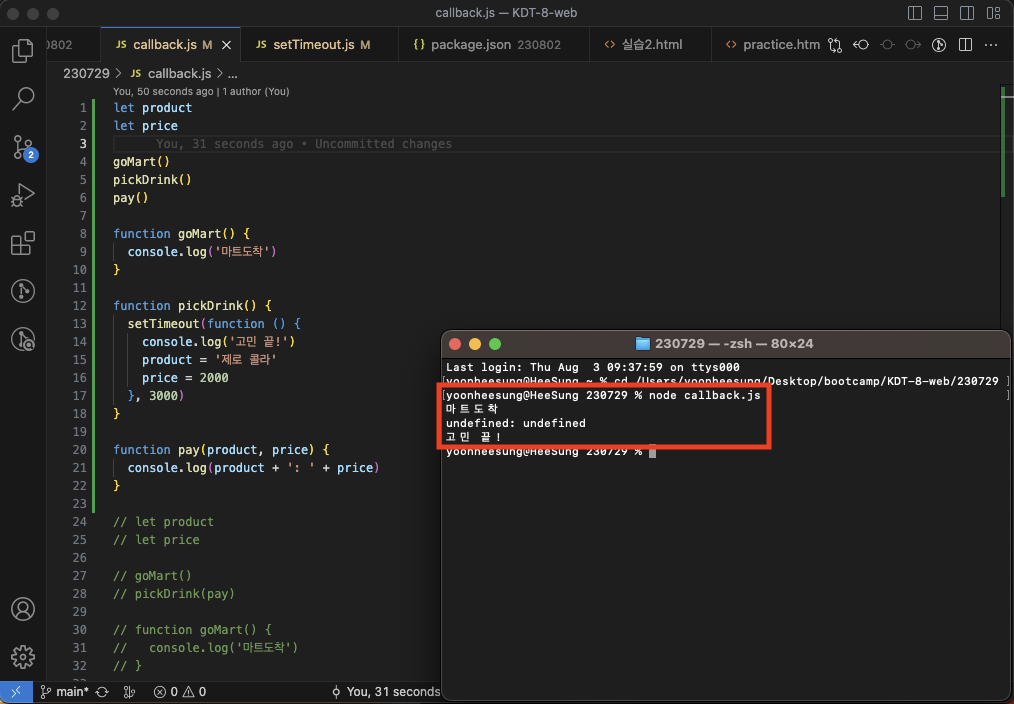Screen dimensions: 1014x704
Task: Click the main* branch in the status bar
Action: click(64, 692)
